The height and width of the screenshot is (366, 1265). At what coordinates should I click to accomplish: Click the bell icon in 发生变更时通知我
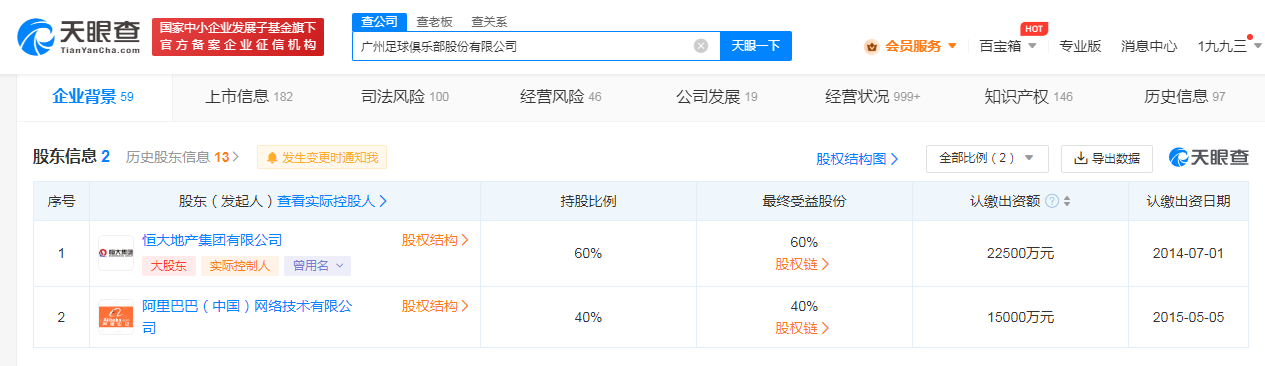click(x=272, y=158)
